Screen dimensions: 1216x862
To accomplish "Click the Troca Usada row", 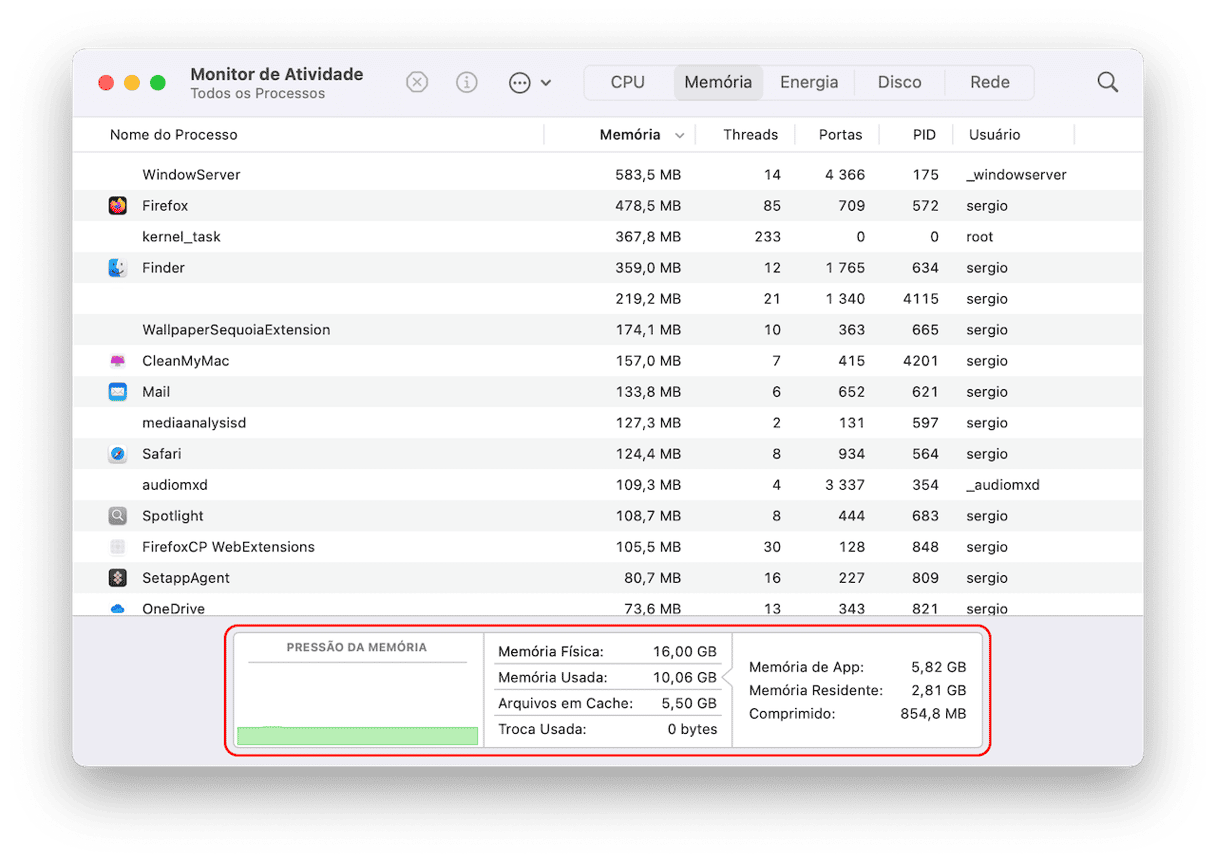I will [x=608, y=730].
